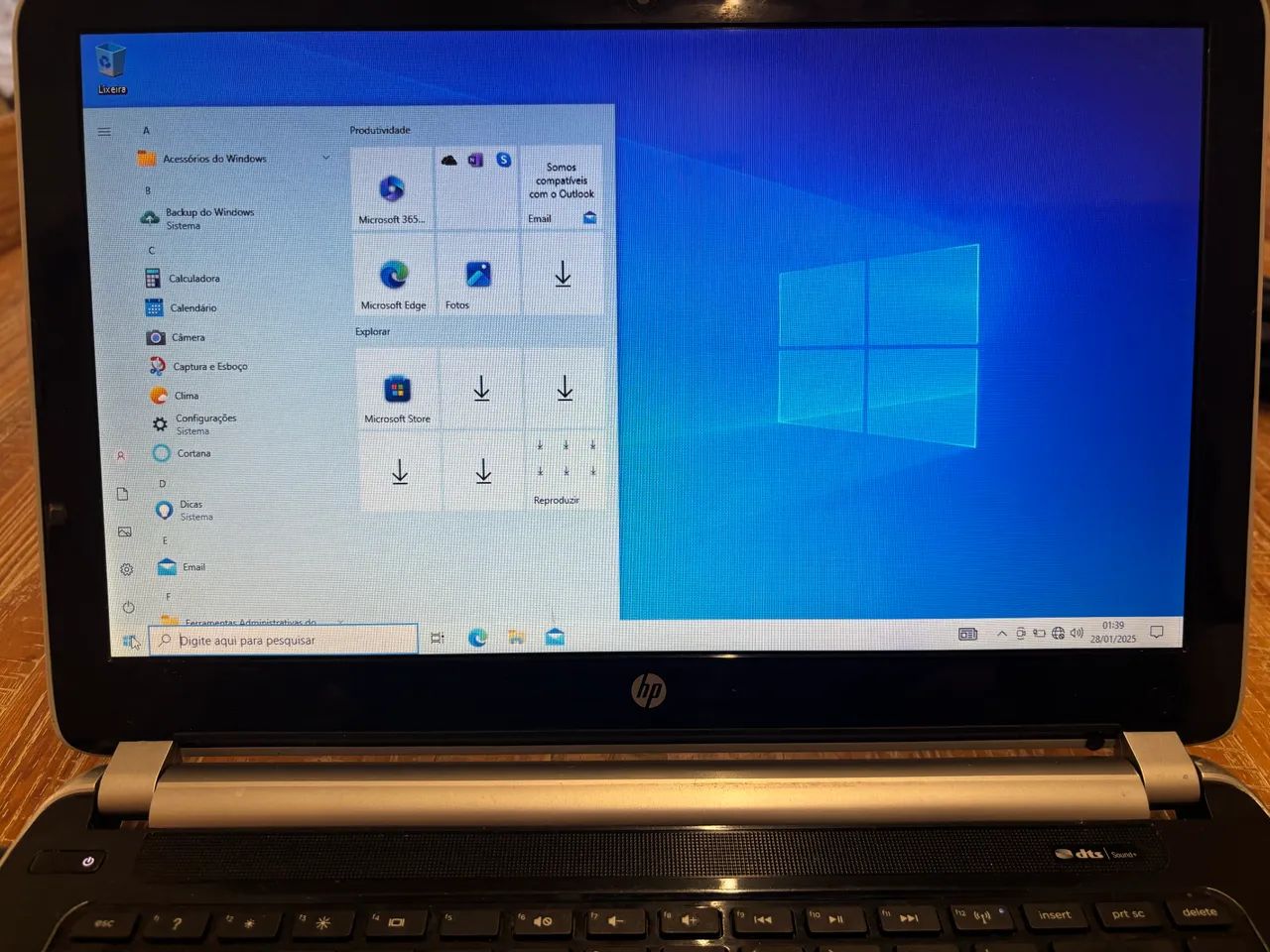The image size is (1270, 952).
Task: Open the Lixeira recycle bin icon
Action: pyautogui.click(x=111, y=67)
